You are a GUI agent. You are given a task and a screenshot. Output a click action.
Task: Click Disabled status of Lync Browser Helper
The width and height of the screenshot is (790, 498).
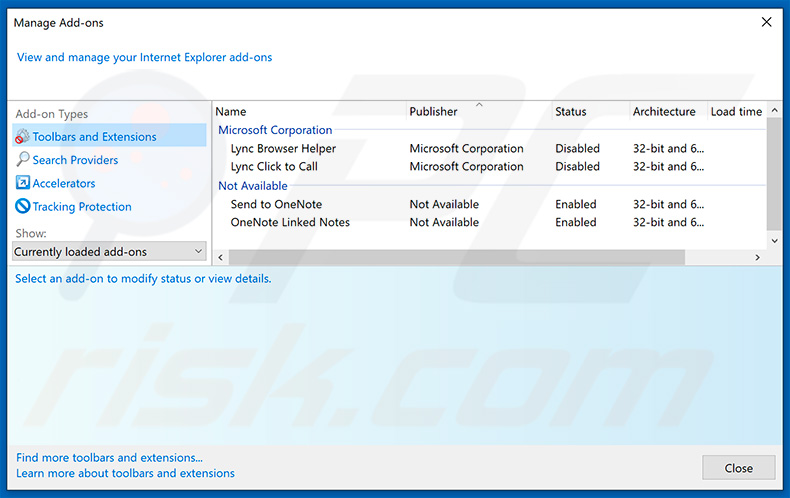coord(577,148)
